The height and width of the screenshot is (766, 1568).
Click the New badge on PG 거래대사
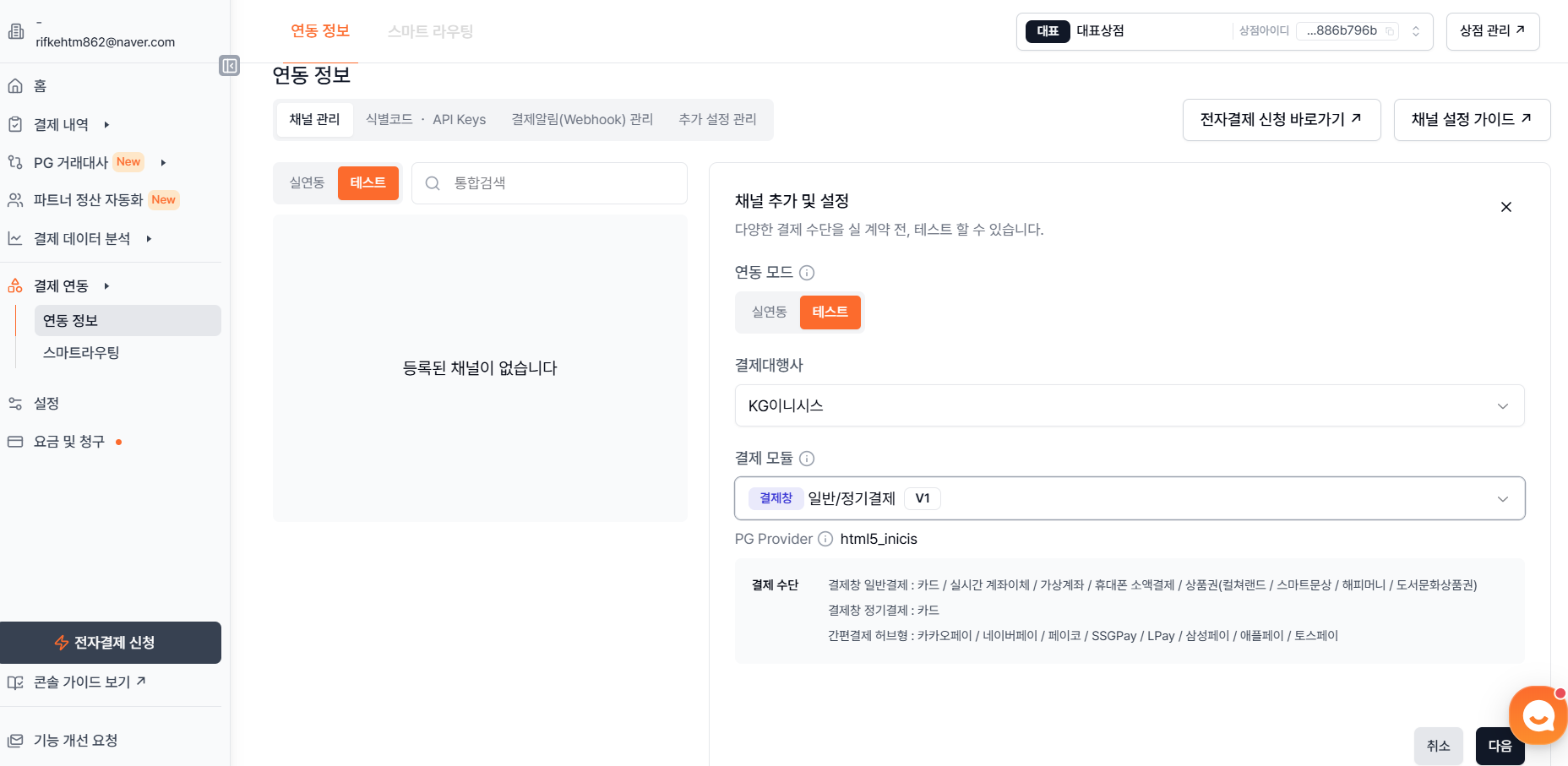(x=128, y=162)
